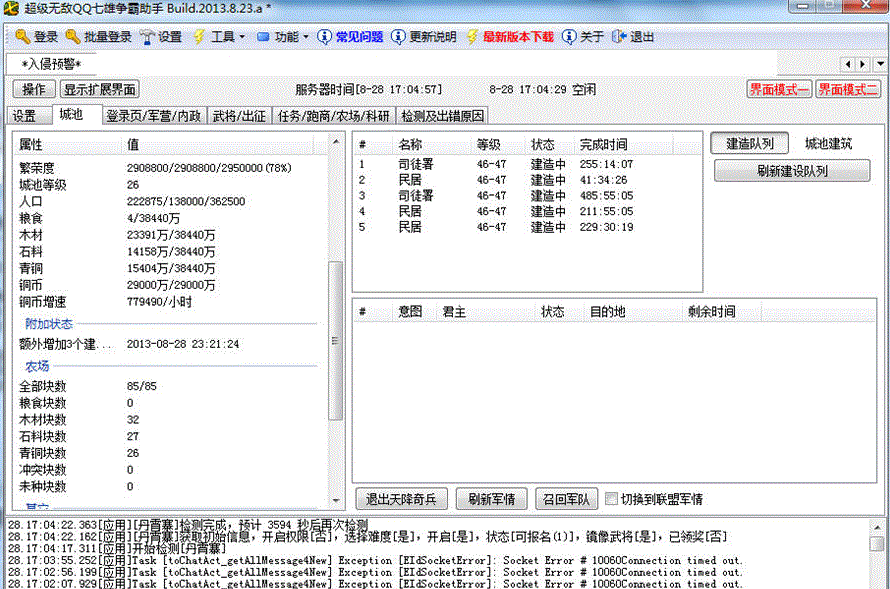Click the 属性 column header
Image resolution: width=890 pixels, height=589 pixels.
[x=68, y=145]
